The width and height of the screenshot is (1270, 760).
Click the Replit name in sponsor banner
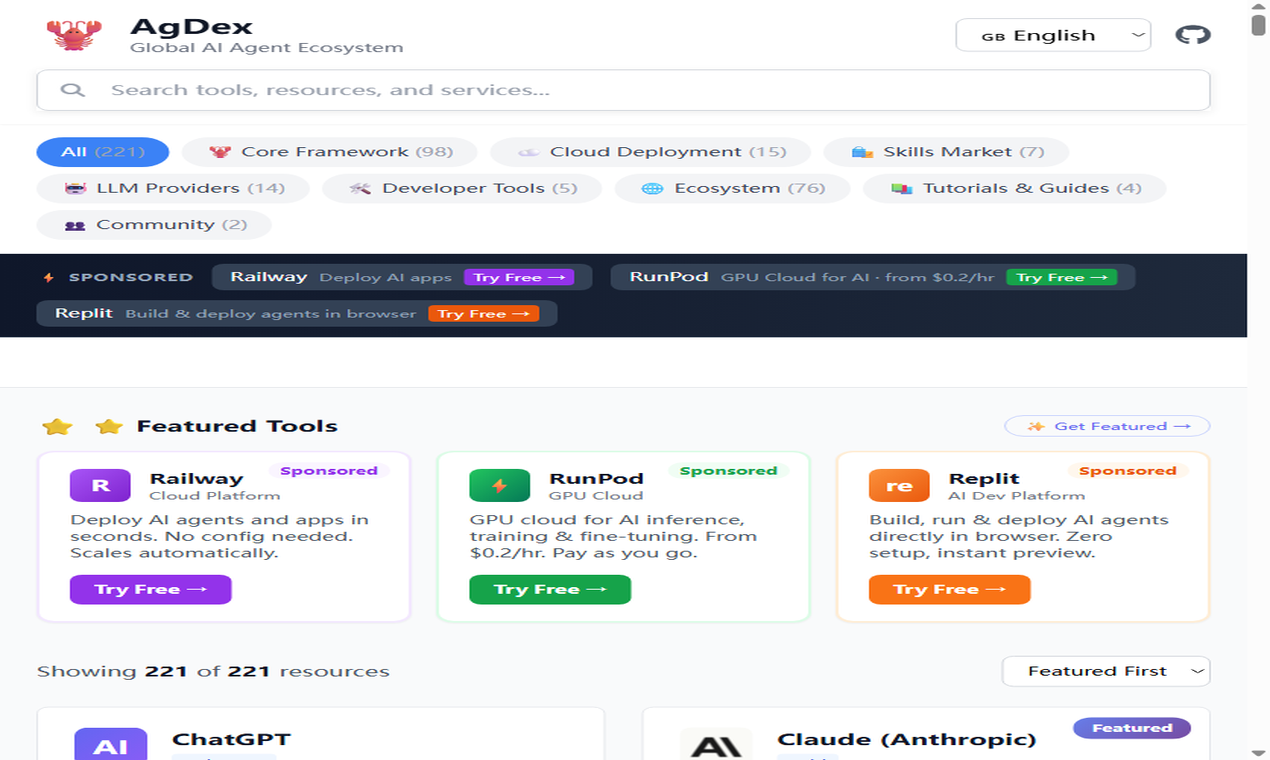[x=84, y=313]
